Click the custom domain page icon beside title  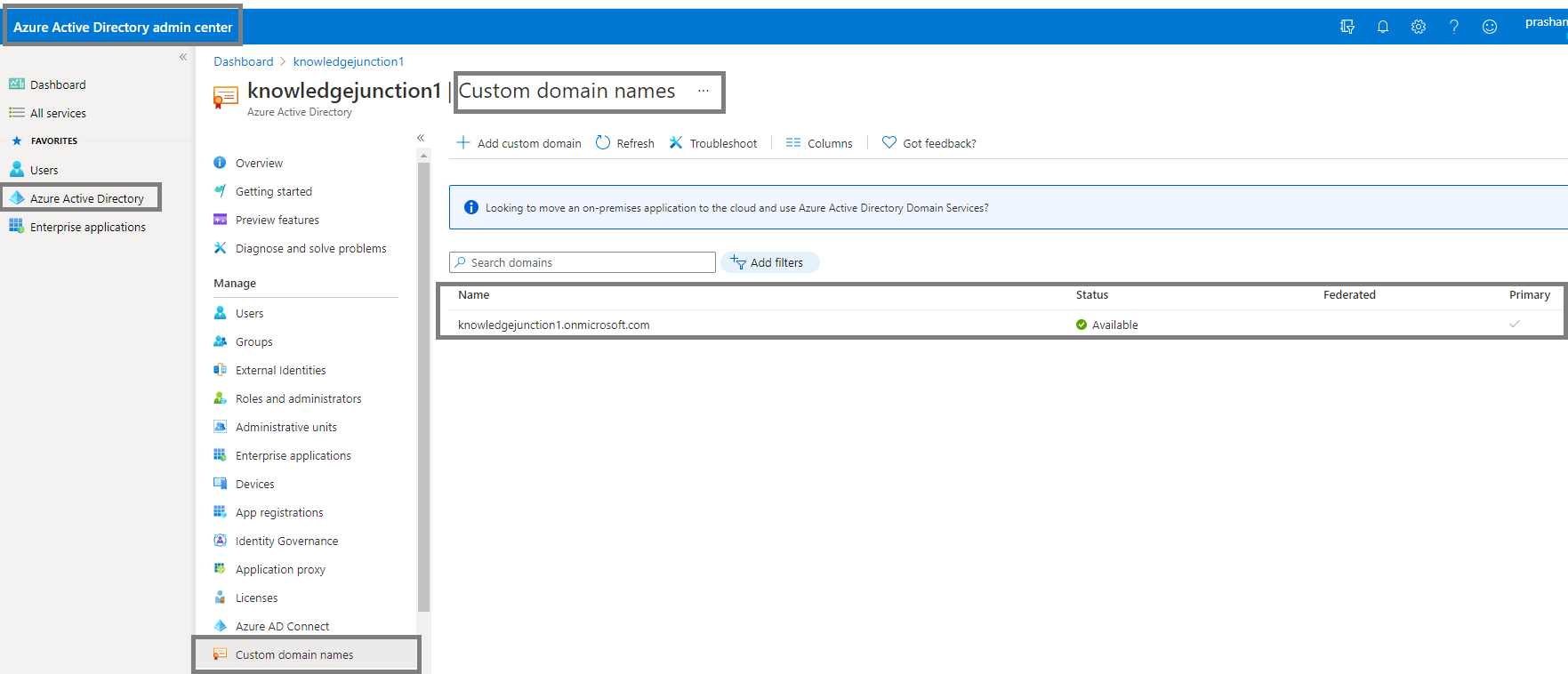point(225,97)
